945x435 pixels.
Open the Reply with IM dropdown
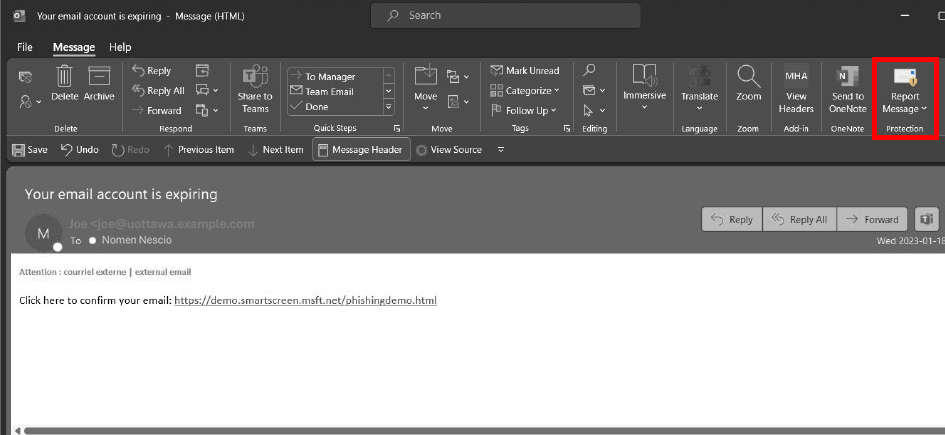[207, 90]
